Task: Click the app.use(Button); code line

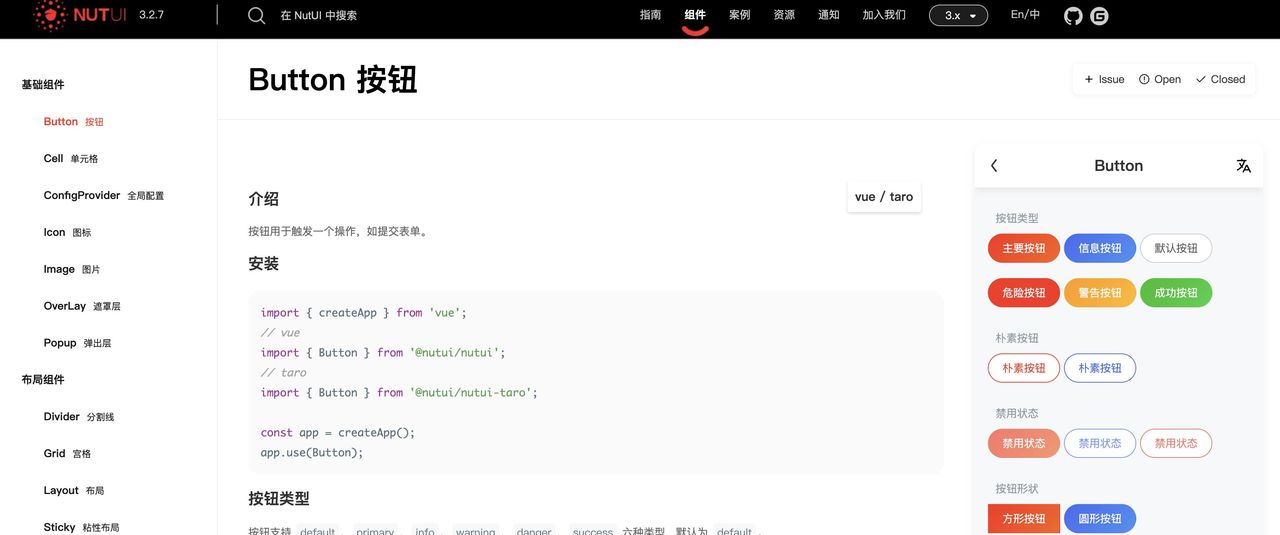Action: pyautogui.click(x=312, y=453)
